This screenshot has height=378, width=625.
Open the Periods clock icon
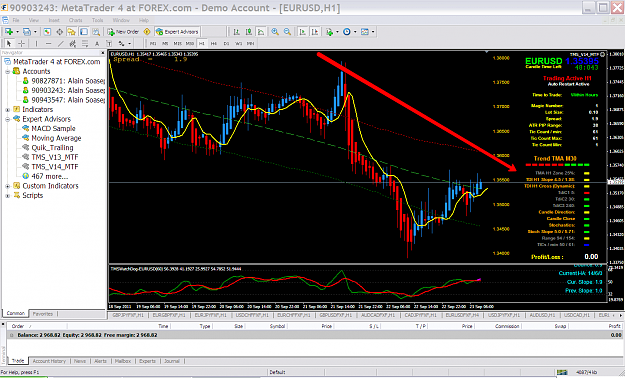[x=347, y=32]
